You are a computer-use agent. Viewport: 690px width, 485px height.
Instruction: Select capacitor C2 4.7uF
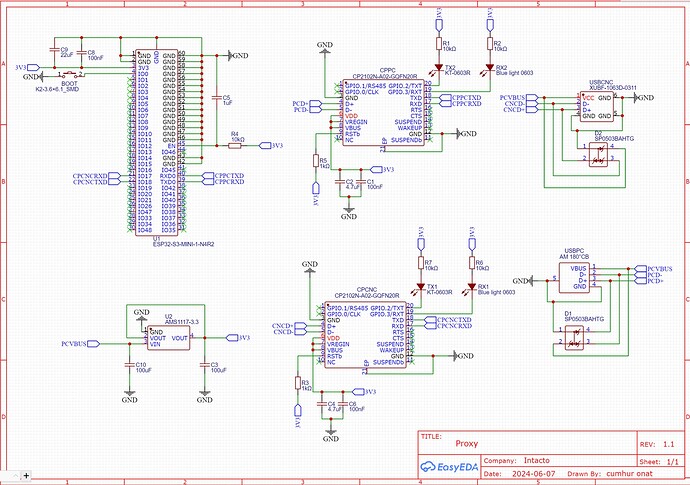339,181
